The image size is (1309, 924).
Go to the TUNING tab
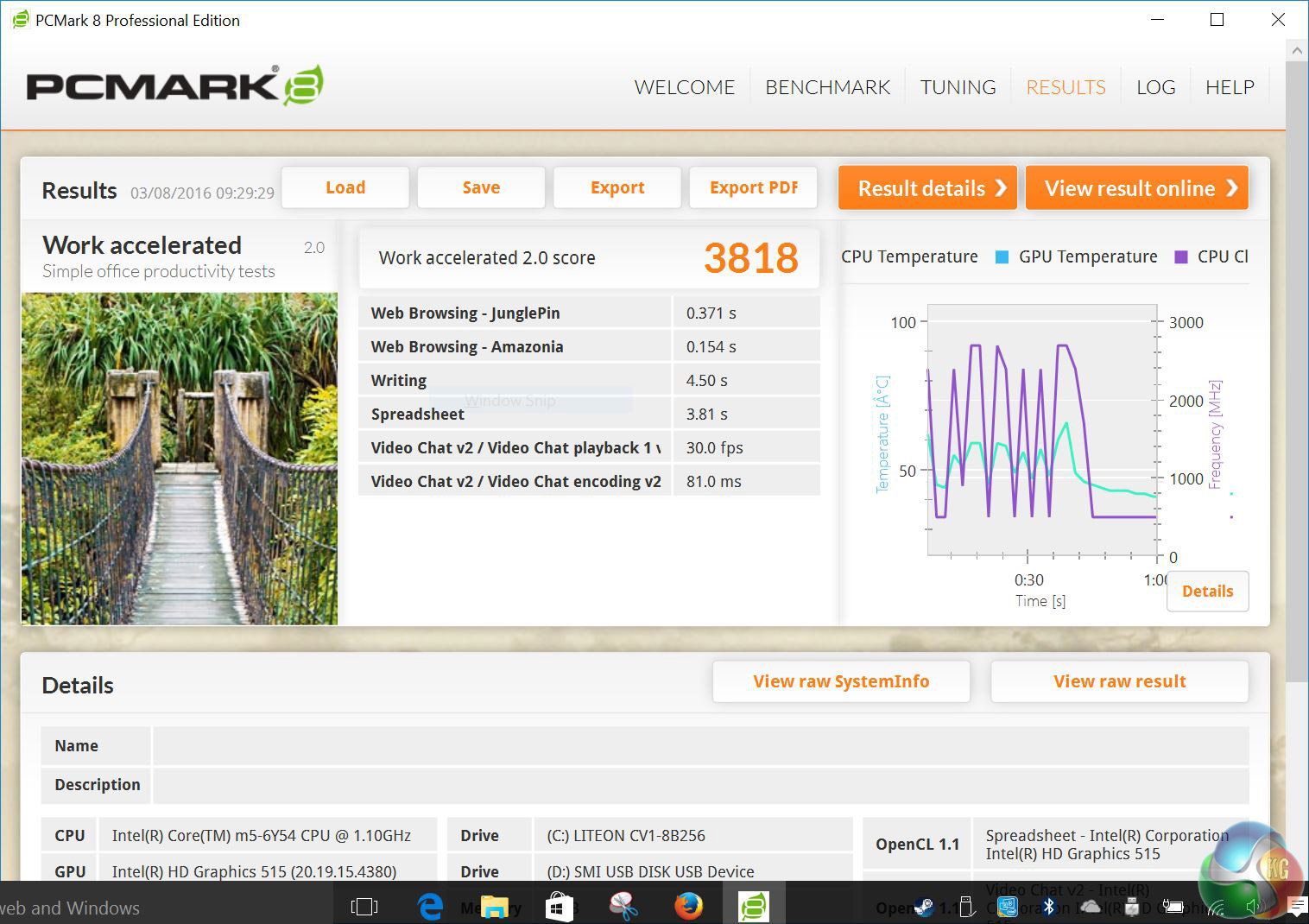coord(958,87)
